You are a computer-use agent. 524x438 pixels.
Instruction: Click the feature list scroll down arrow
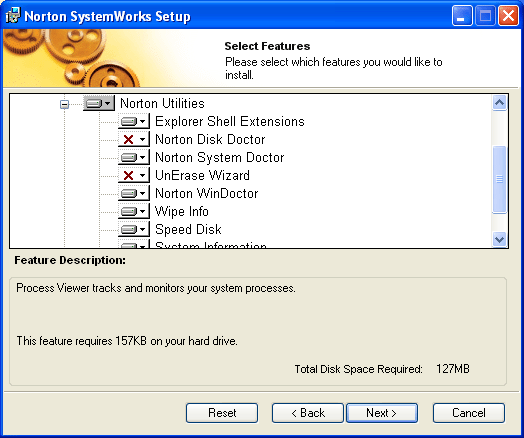click(x=500, y=240)
